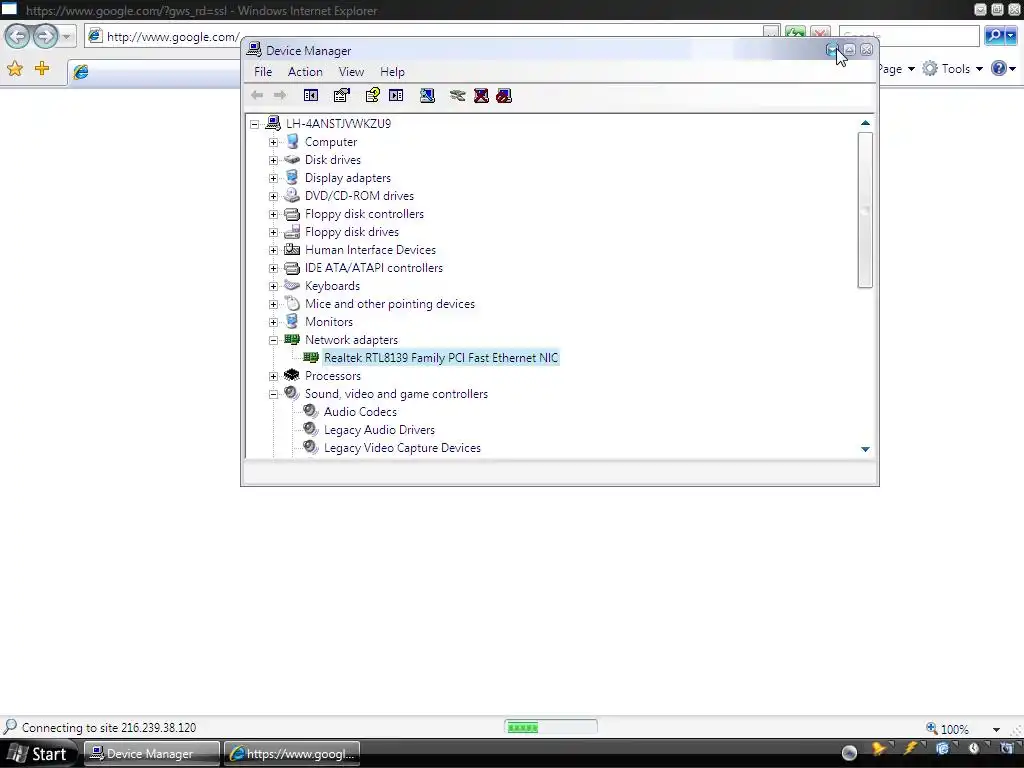The width and height of the screenshot is (1024, 768).
Task: Collapse Sound, video and game controllers node
Action: 274,394
